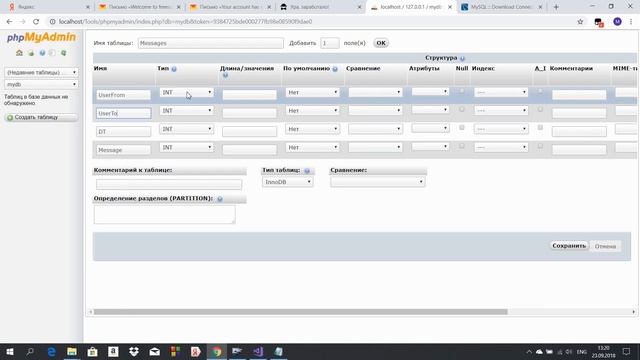This screenshot has height=360, width=640.
Task: Focus the add fields count input
Action: 330,43
